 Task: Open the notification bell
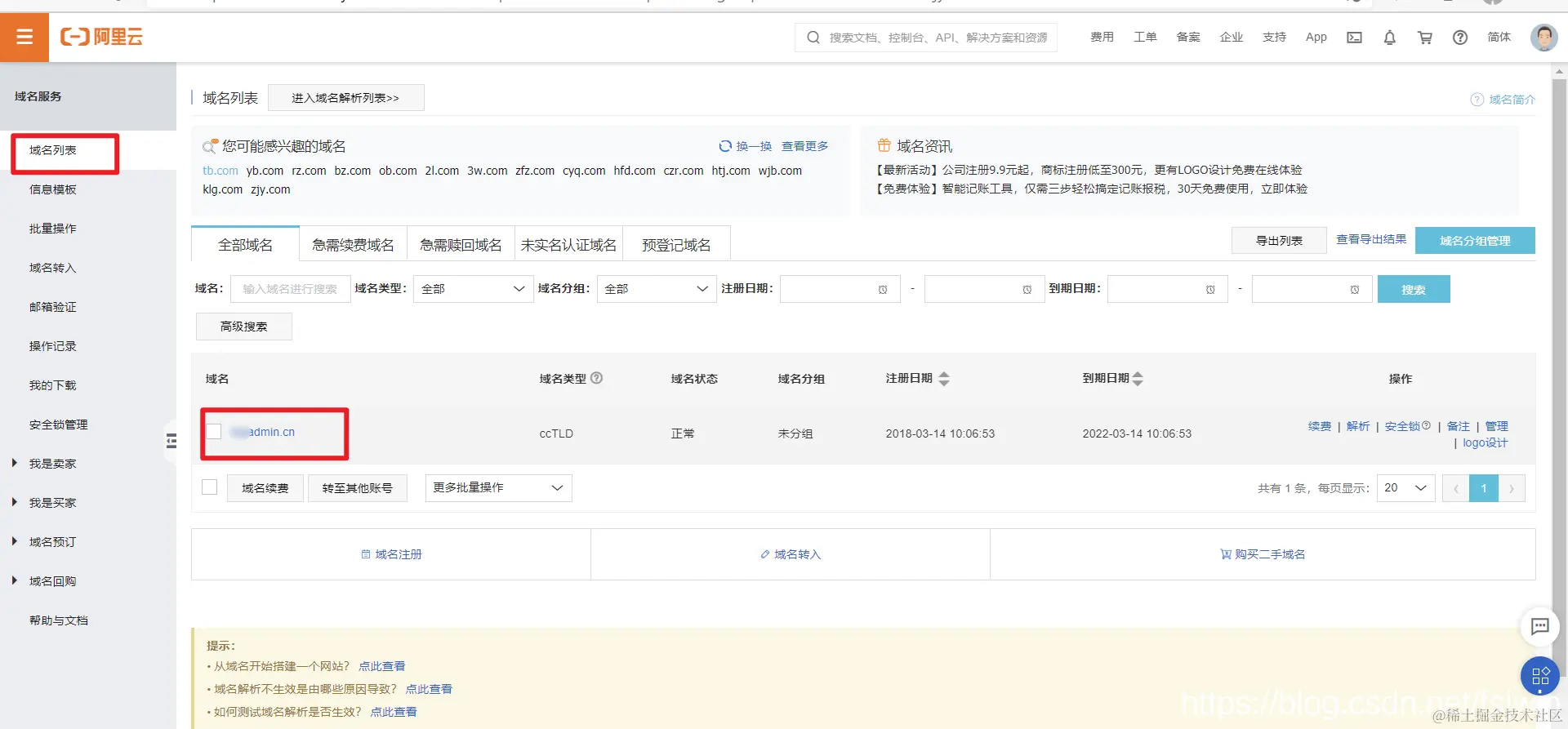click(x=1389, y=38)
